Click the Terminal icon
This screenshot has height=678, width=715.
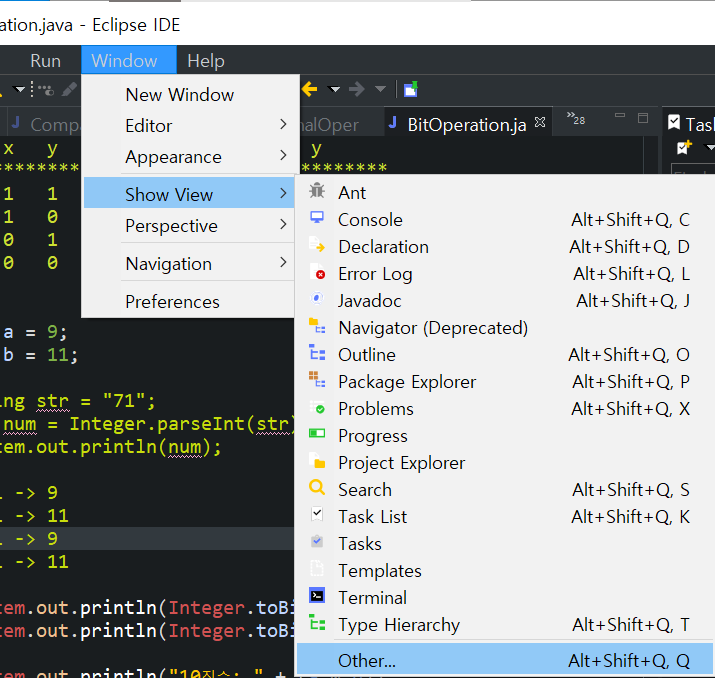pyautogui.click(x=317, y=595)
